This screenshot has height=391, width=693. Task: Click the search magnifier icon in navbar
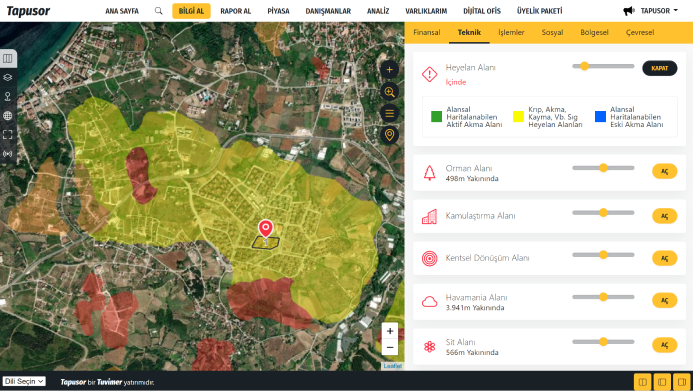(159, 11)
